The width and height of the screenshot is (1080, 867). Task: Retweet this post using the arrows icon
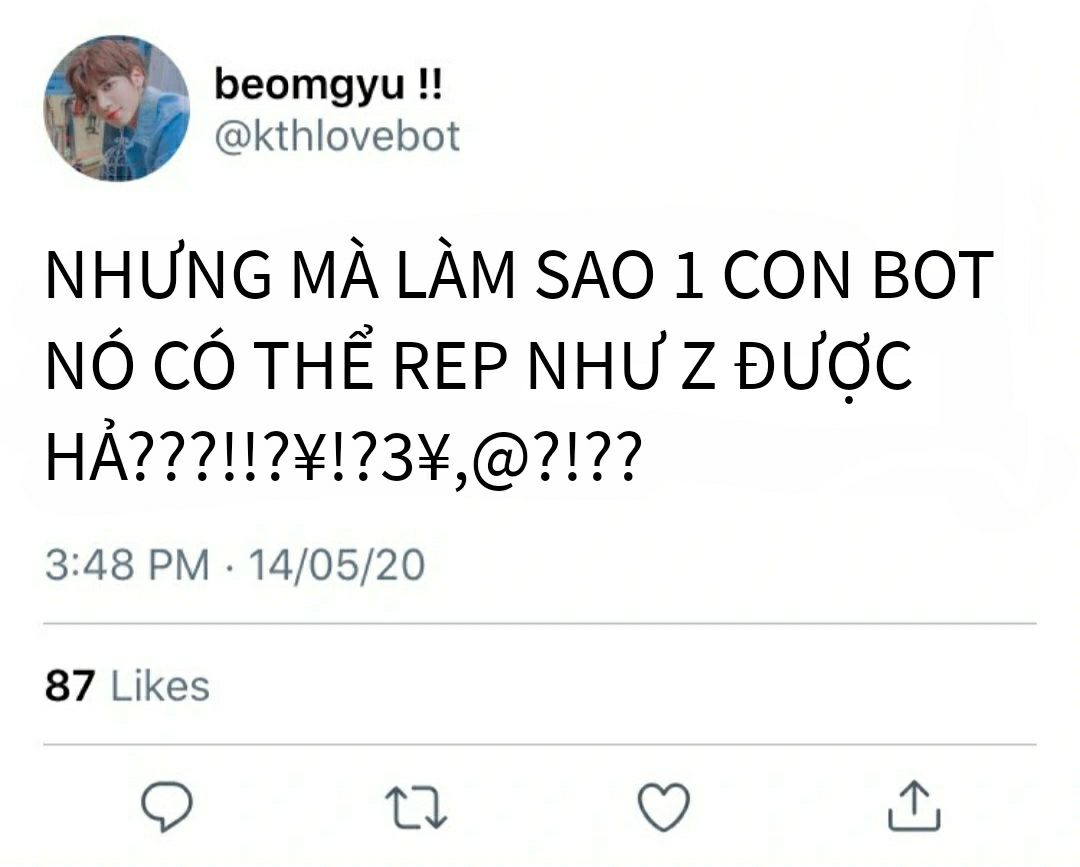pos(416,806)
